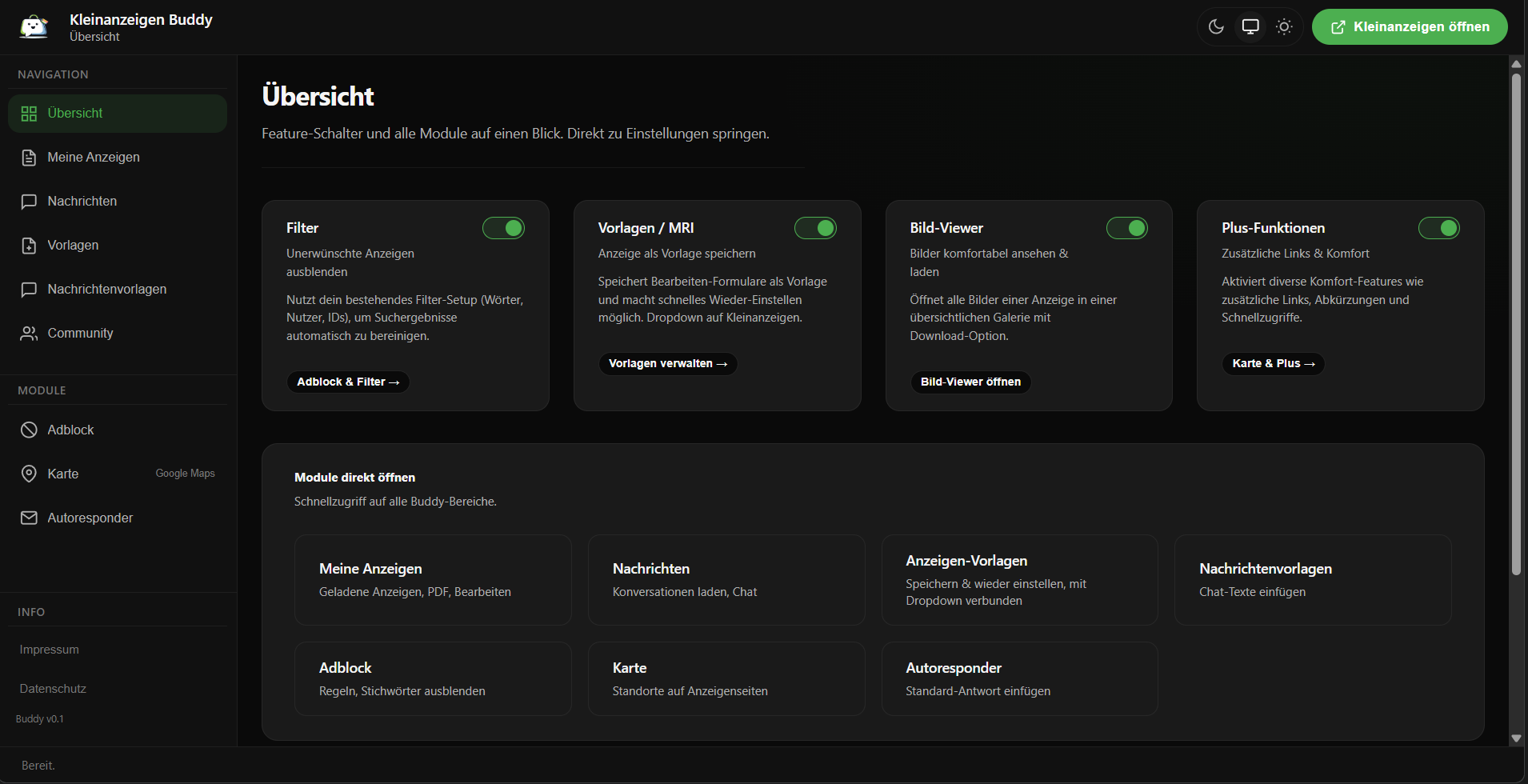This screenshot has width=1528, height=784.
Task: Click the Kleinanzeigen Buddy robot logo
Action: pyautogui.click(x=33, y=26)
